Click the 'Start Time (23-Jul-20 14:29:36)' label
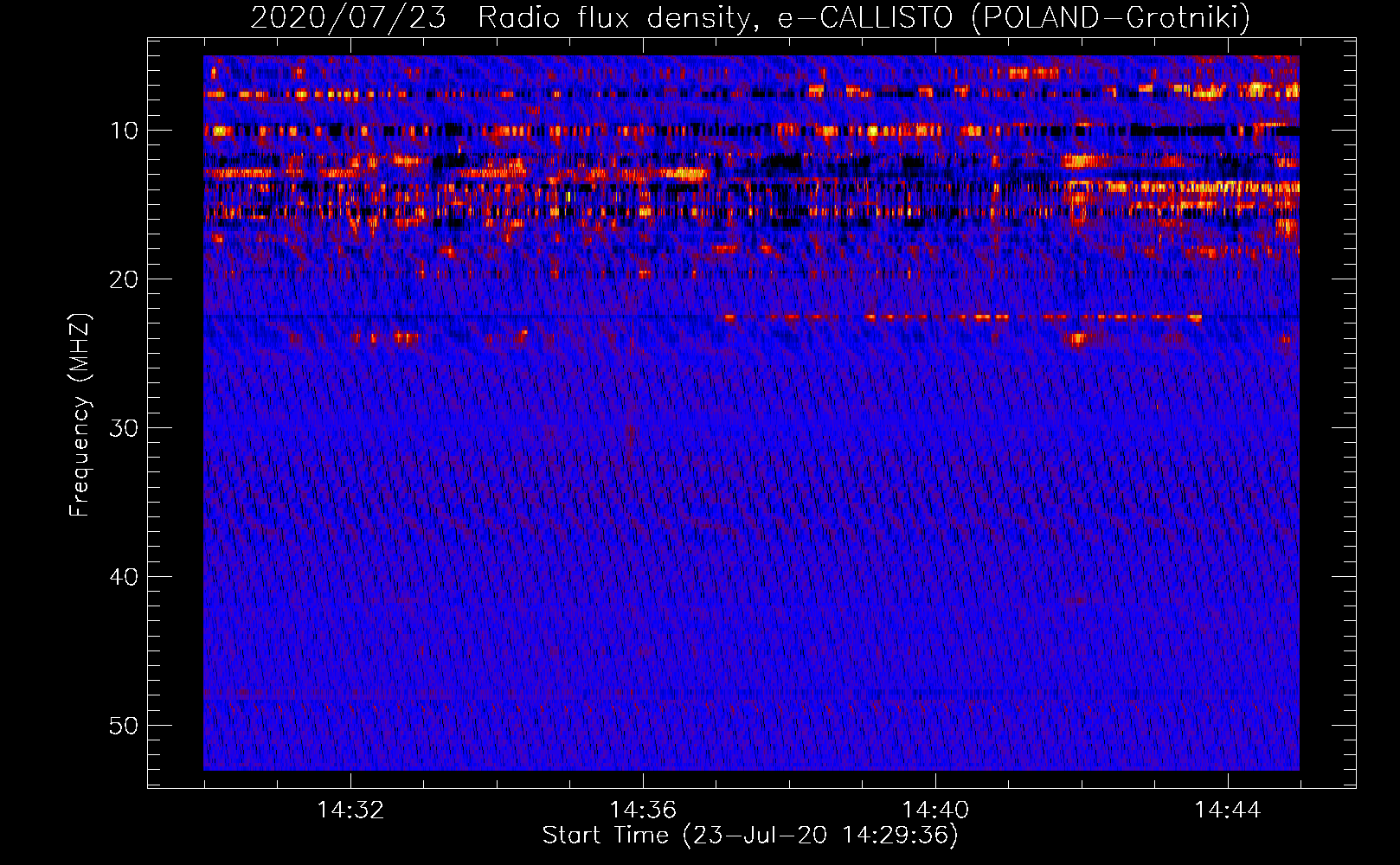1400x865 pixels. pyautogui.click(x=750, y=836)
